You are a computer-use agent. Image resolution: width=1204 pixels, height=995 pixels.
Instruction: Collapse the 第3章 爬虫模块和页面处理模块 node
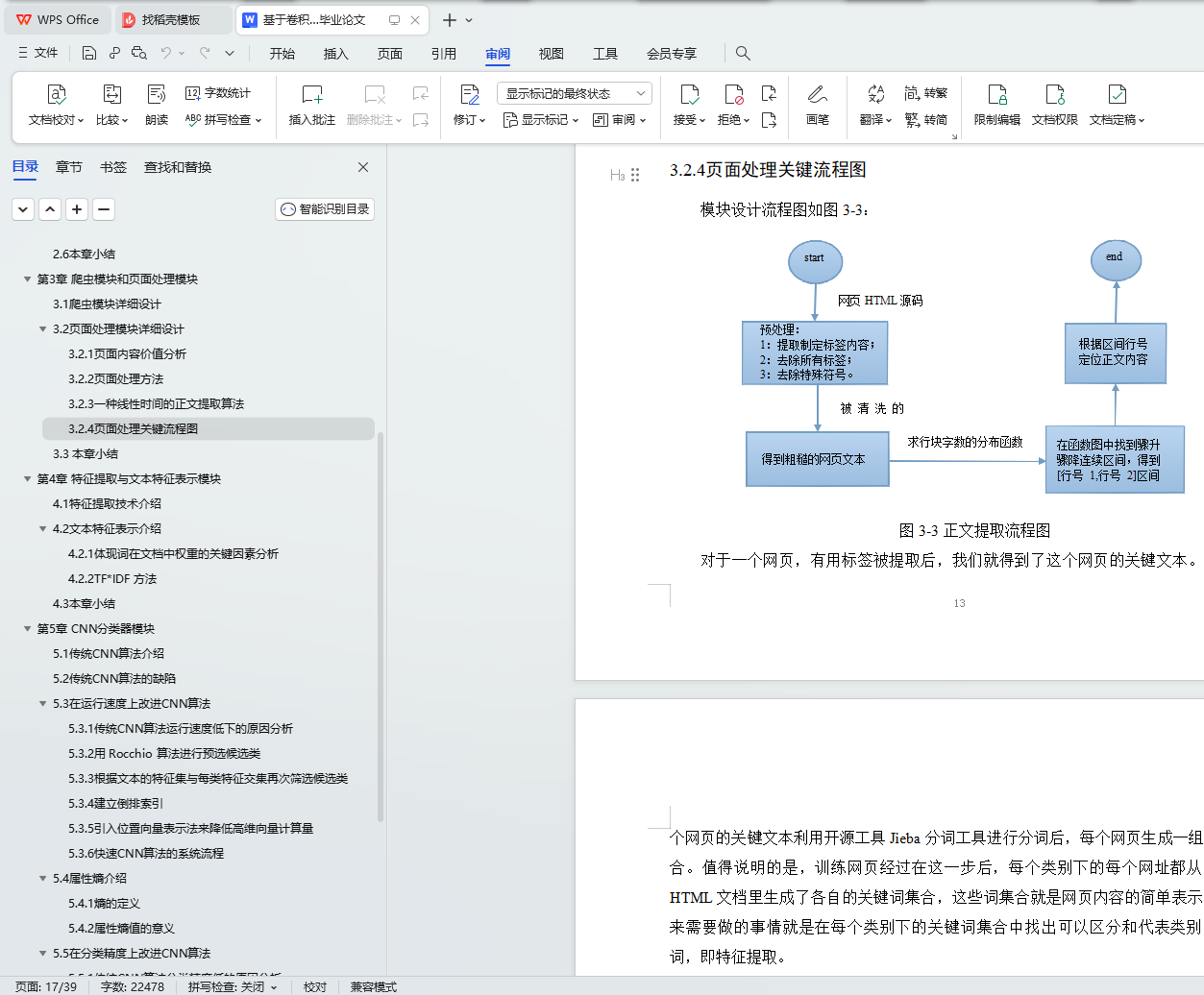pyautogui.click(x=27, y=279)
